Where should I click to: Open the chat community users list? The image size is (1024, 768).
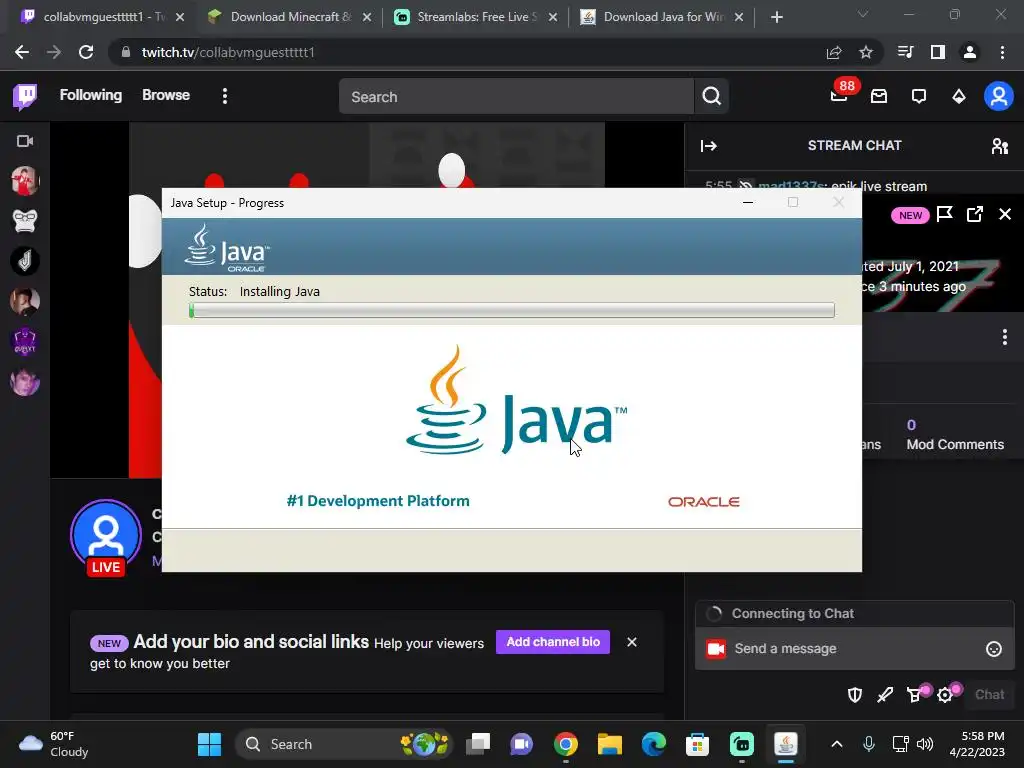999,146
